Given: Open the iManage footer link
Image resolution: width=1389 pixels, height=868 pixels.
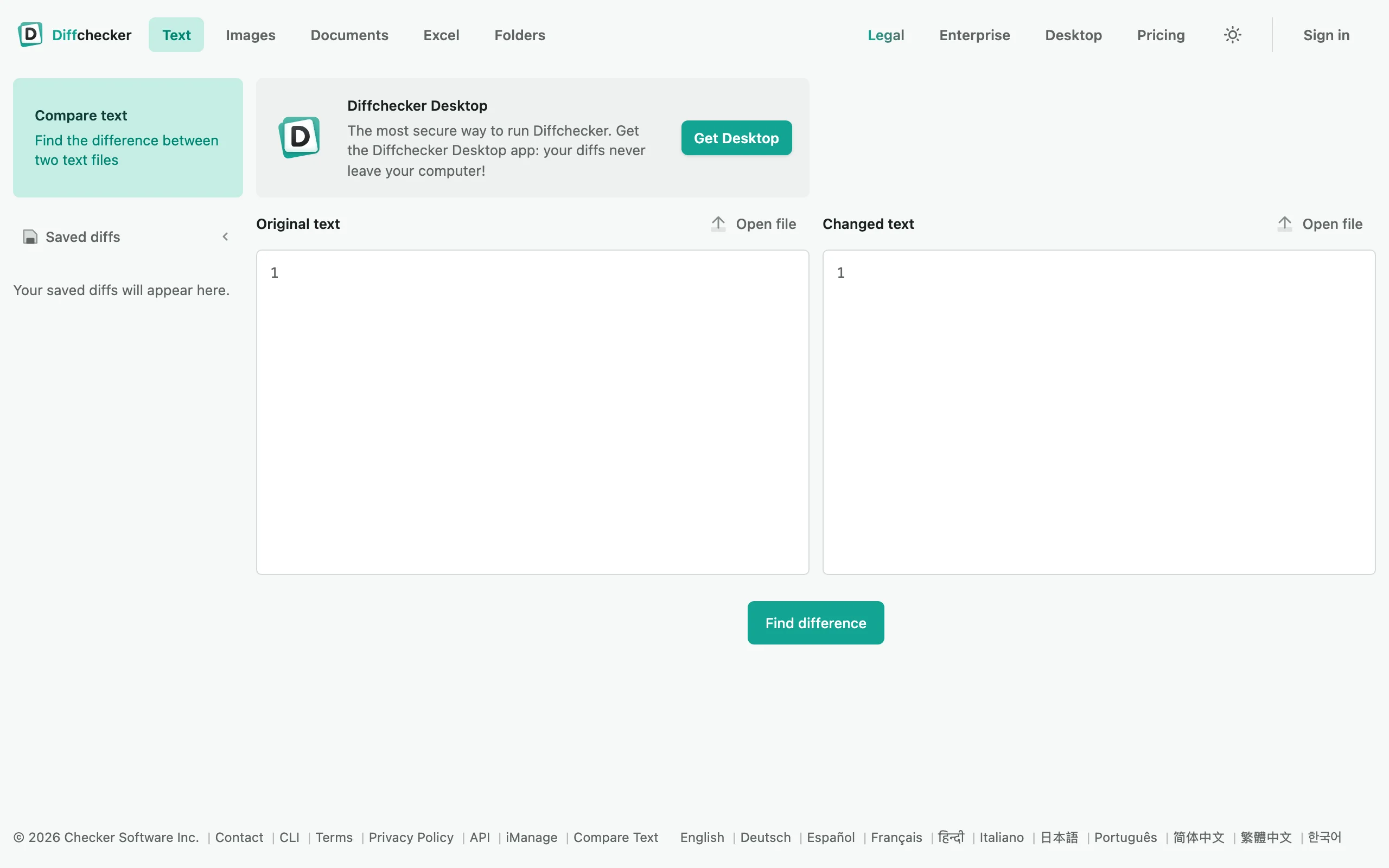Looking at the screenshot, I should (x=532, y=838).
